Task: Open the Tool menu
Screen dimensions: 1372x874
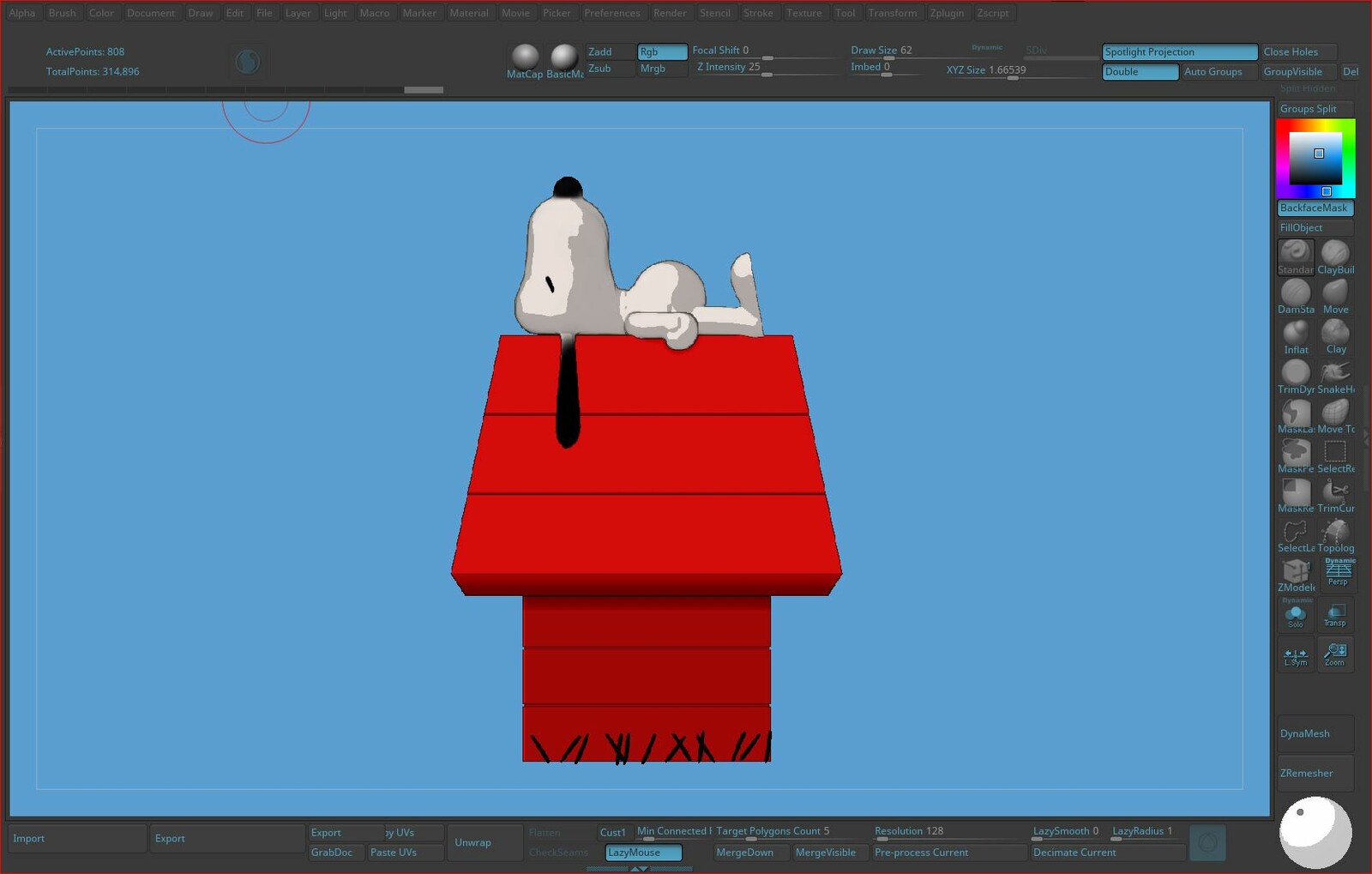Action: point(845,13)
